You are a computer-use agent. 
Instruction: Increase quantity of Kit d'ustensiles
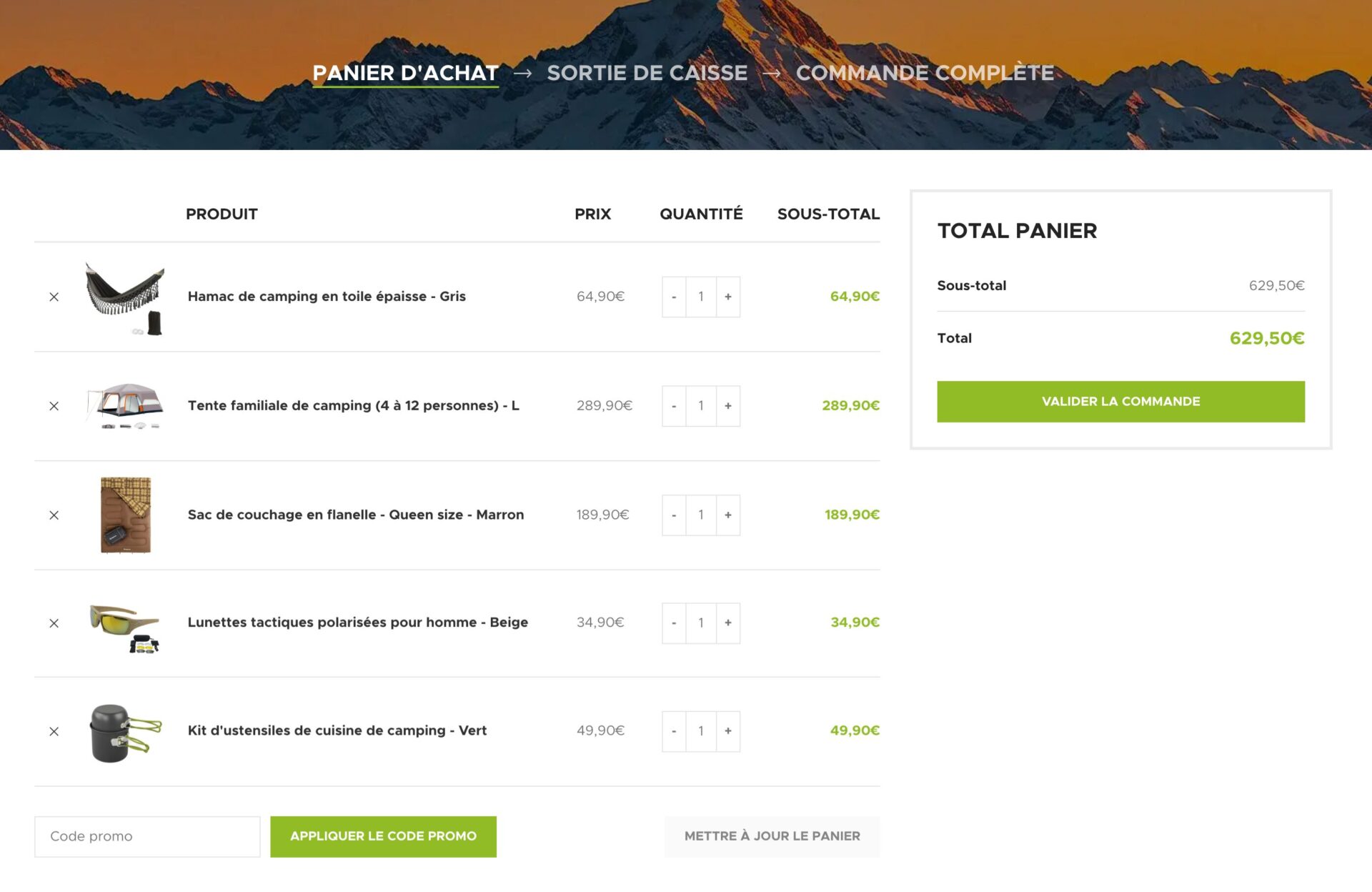pyautogui.click(x=727, y=731)
